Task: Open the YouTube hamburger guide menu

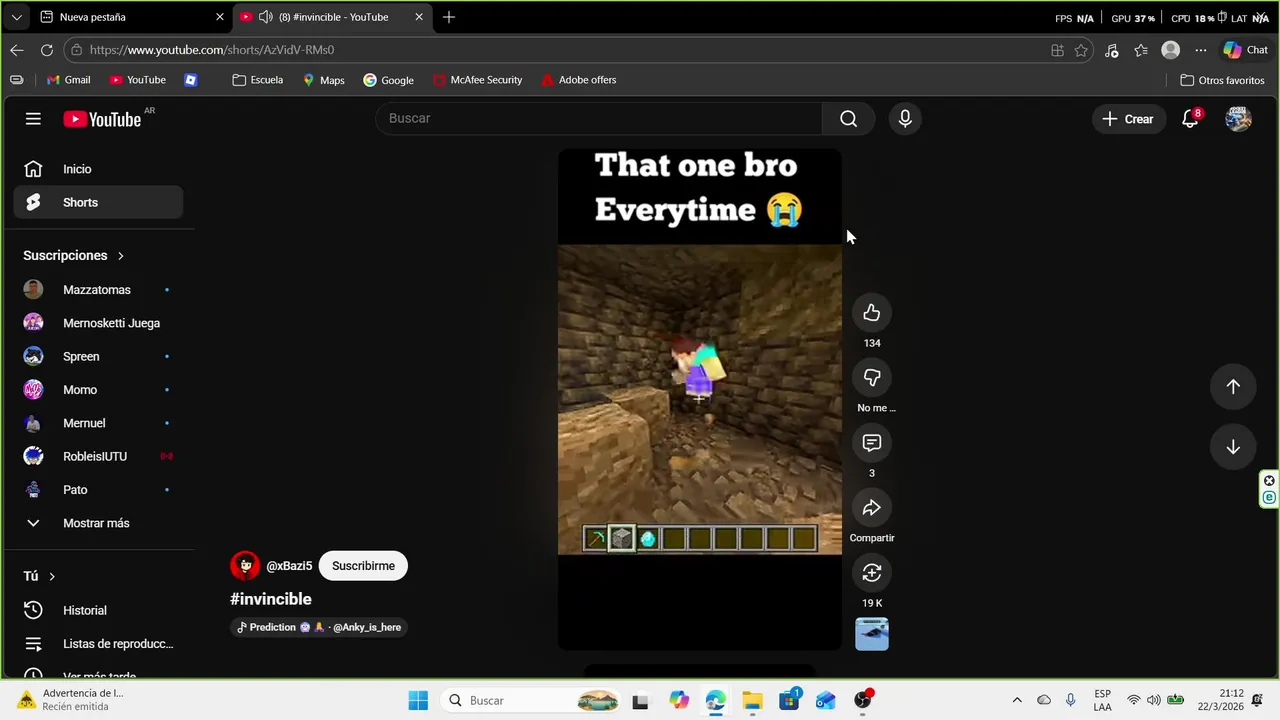Action: click(33, 119)
